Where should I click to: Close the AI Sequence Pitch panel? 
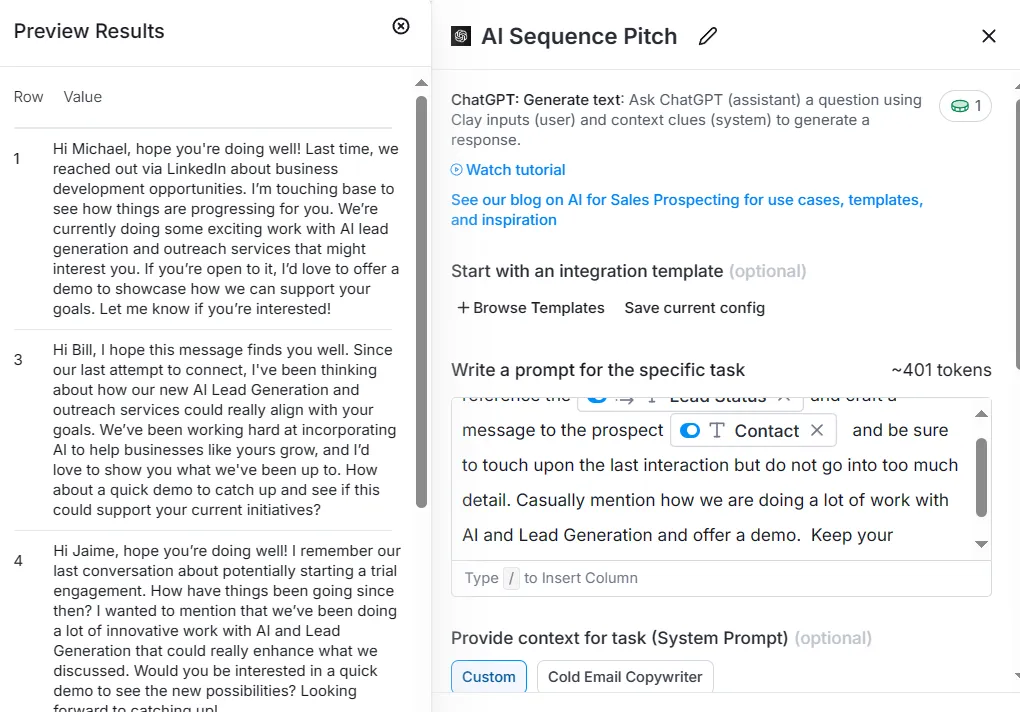[988, 36]
